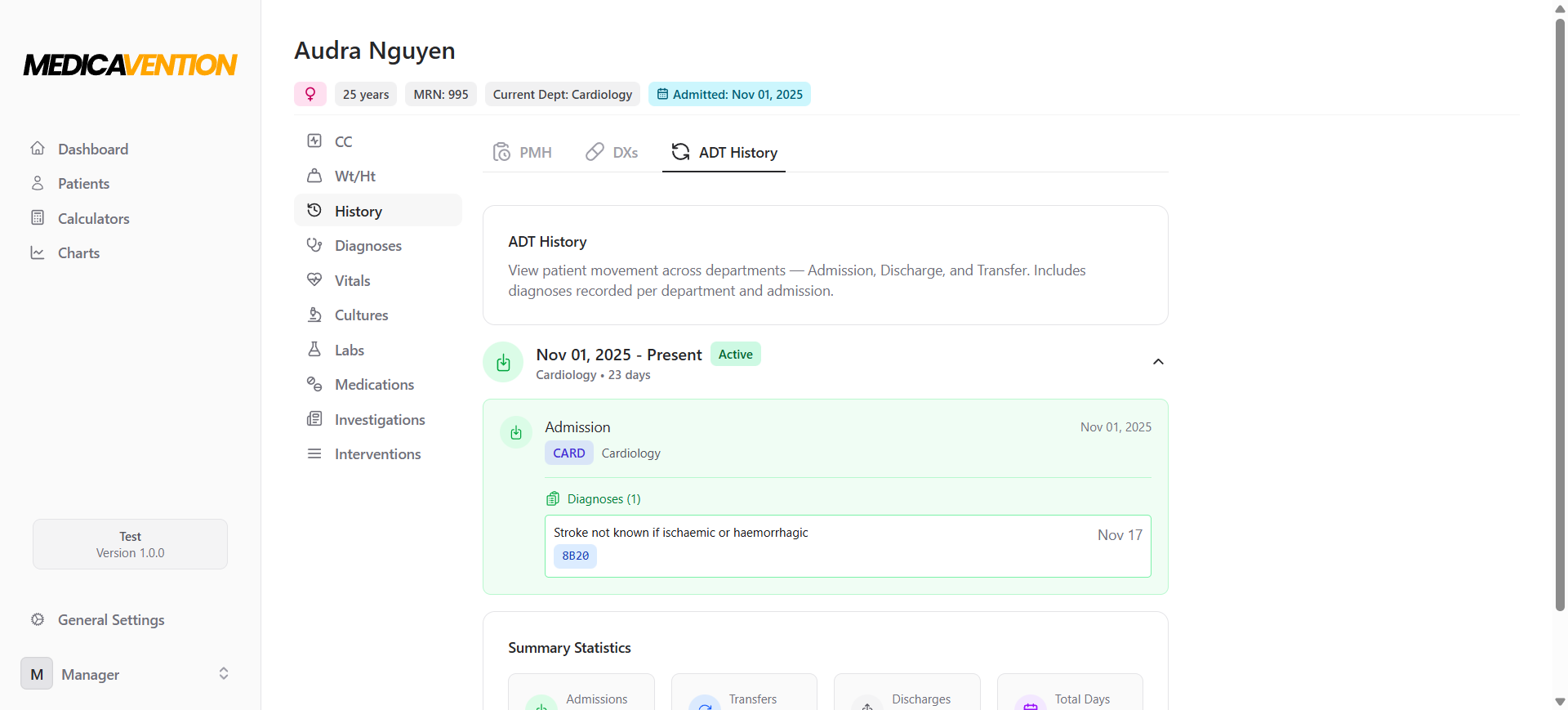Click the Calculators icon in sidebar

tap(38, 218)
